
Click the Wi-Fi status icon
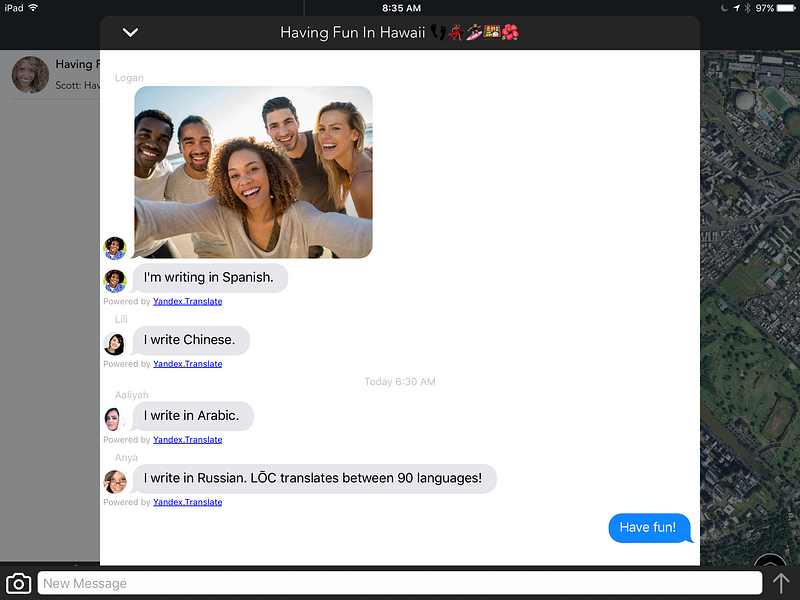(x=33, y=8)
